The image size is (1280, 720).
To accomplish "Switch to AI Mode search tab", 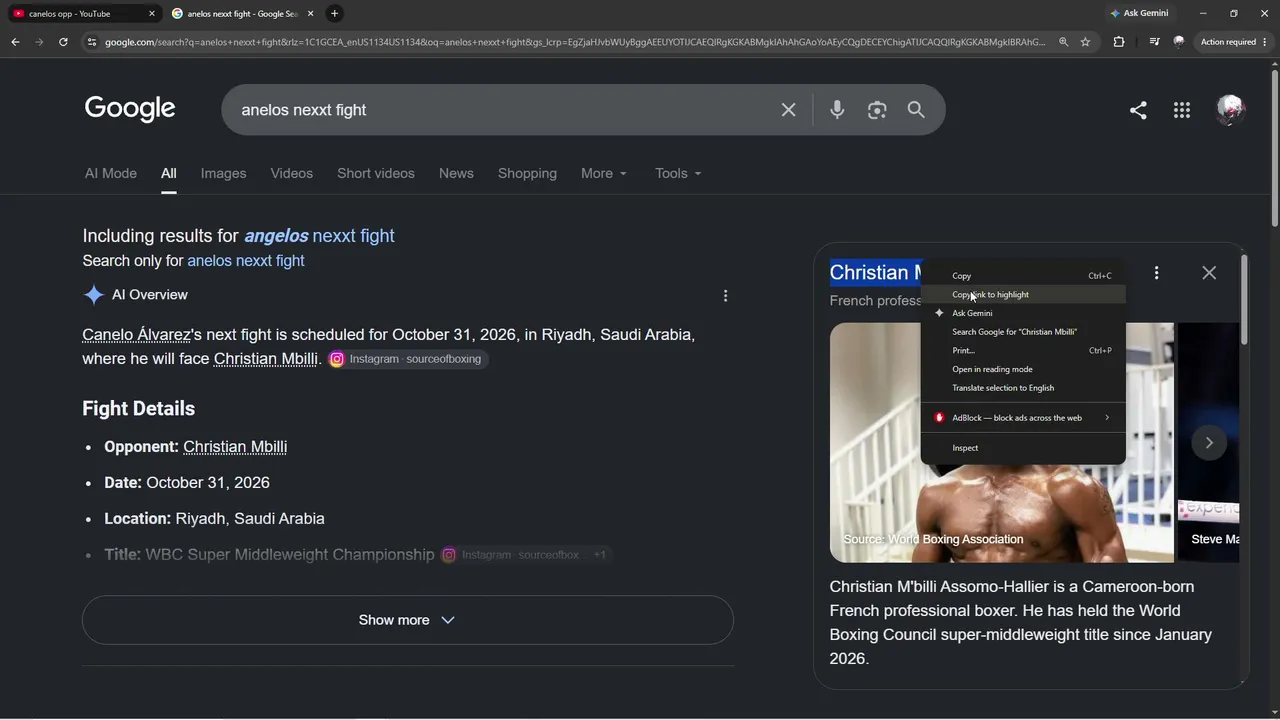I will click(x=111, y=173).
